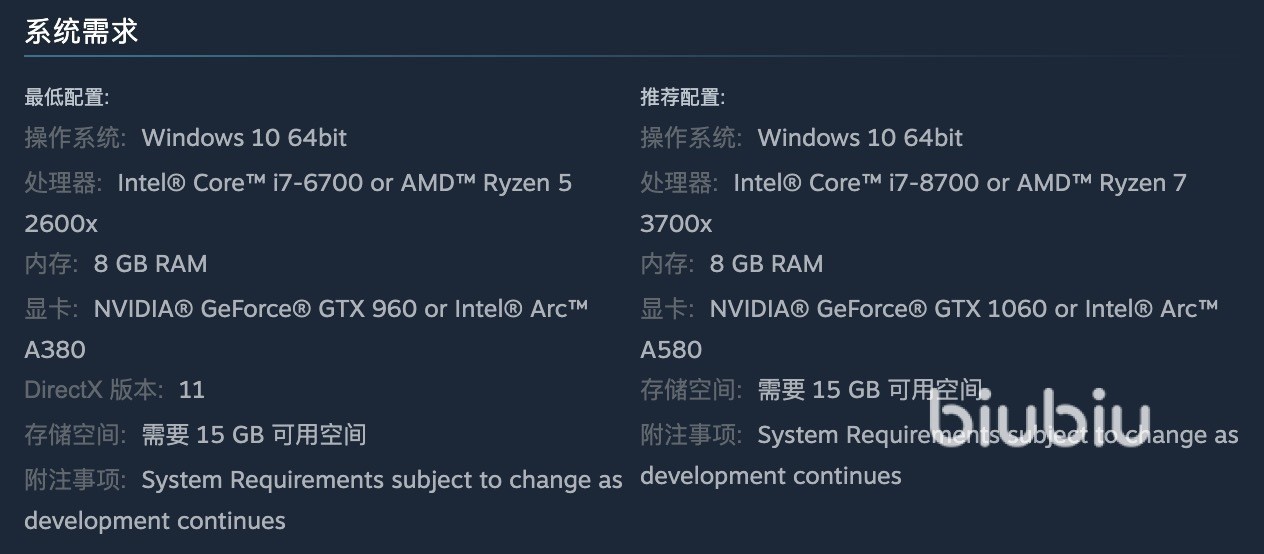Click the 推荐配置 label
The height and width of the screenshot is (554, 1264).
coord(682,97)
